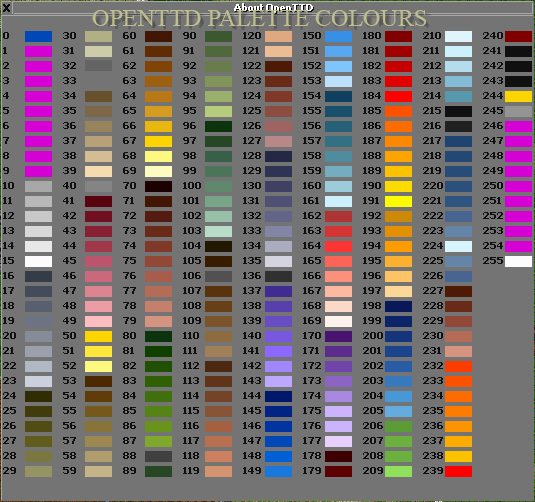This screenshot has height=502, width=535.
Task: Select the dark brown swatch 60
Action: click(159, 37)
